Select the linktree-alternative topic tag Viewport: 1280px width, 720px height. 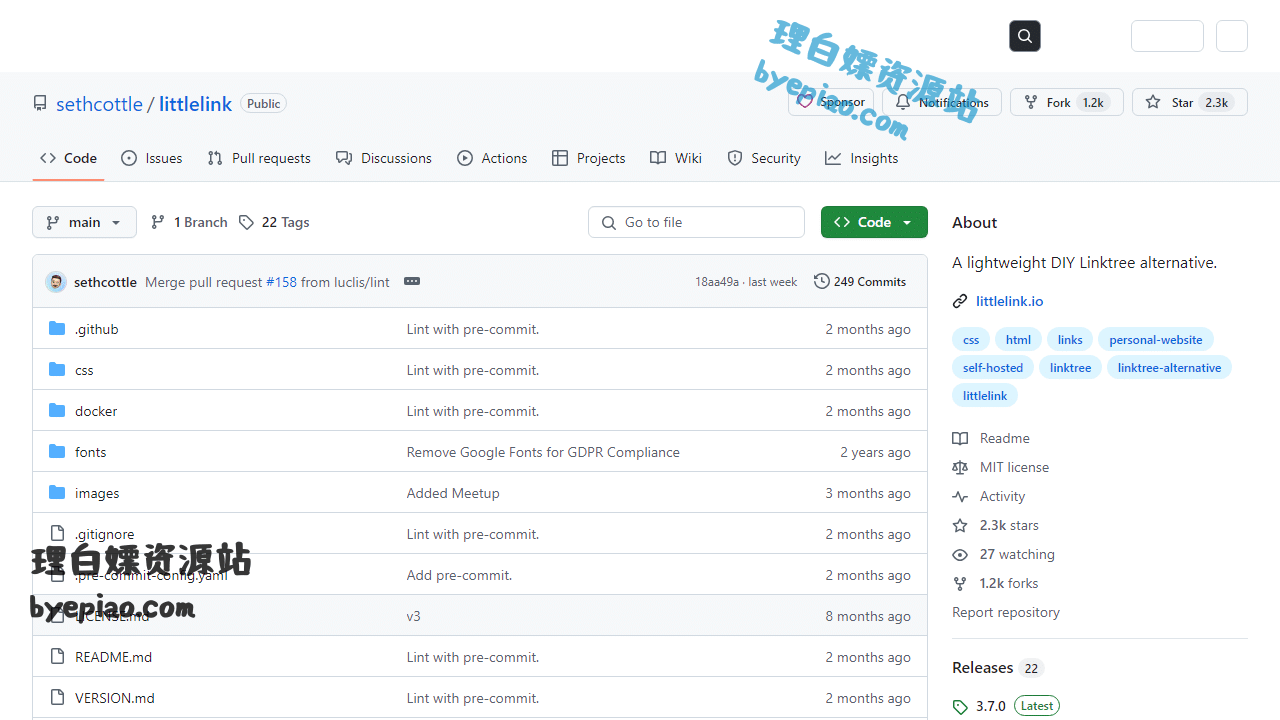(1169, 368)
